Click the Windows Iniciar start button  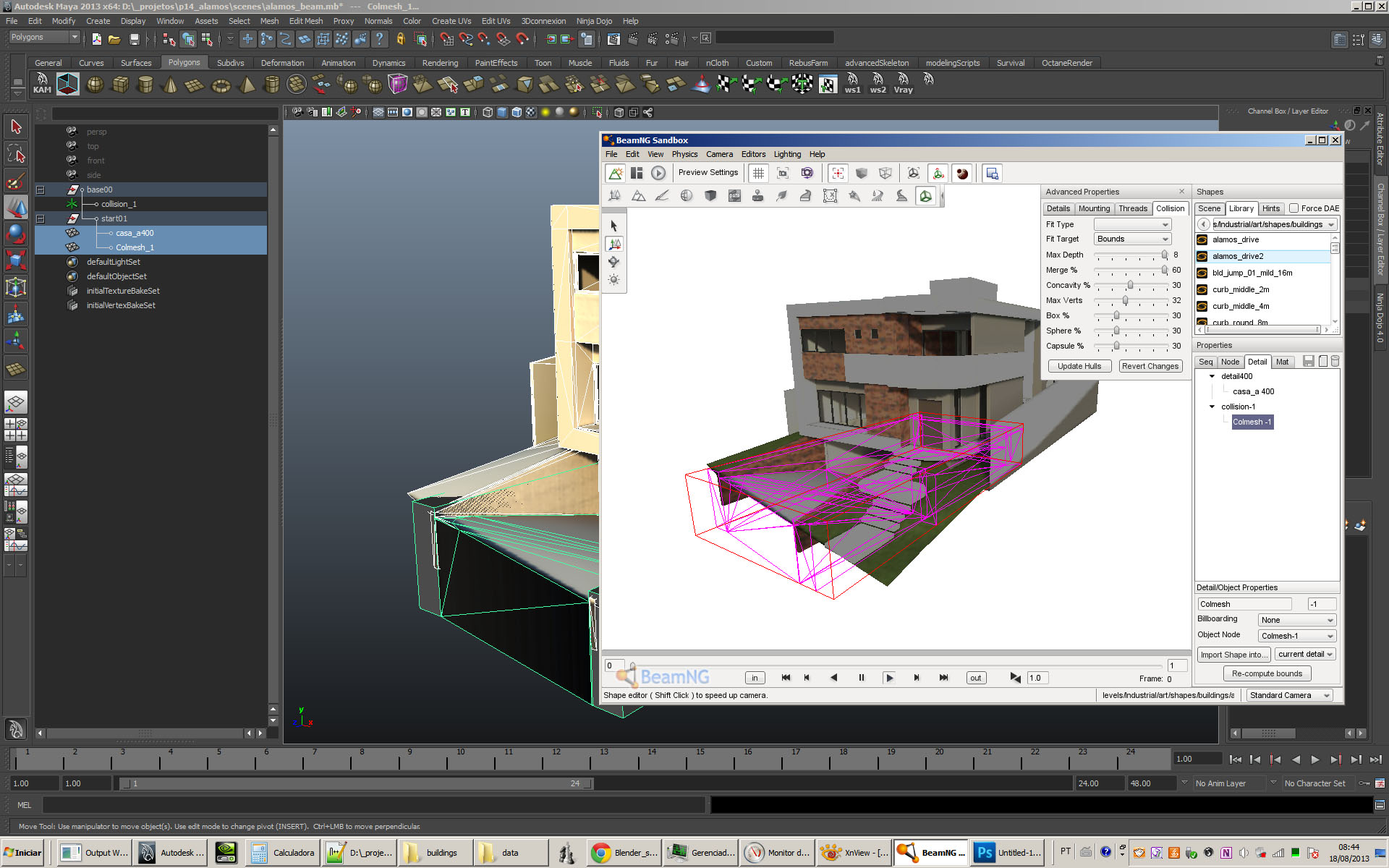click(23, 853)
